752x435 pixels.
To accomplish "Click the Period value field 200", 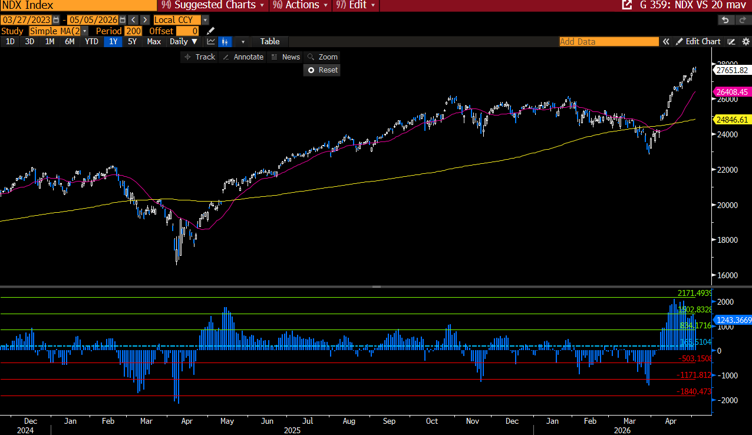I will [133, 31].
